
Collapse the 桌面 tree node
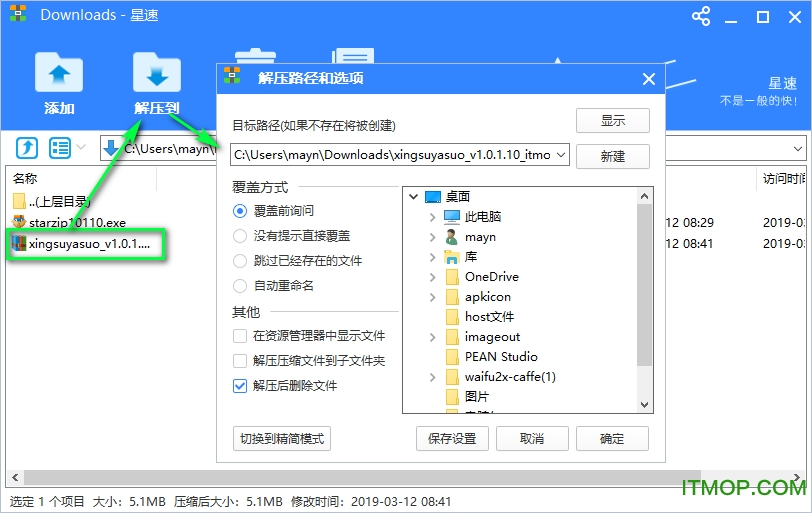[x=413, y=197]
